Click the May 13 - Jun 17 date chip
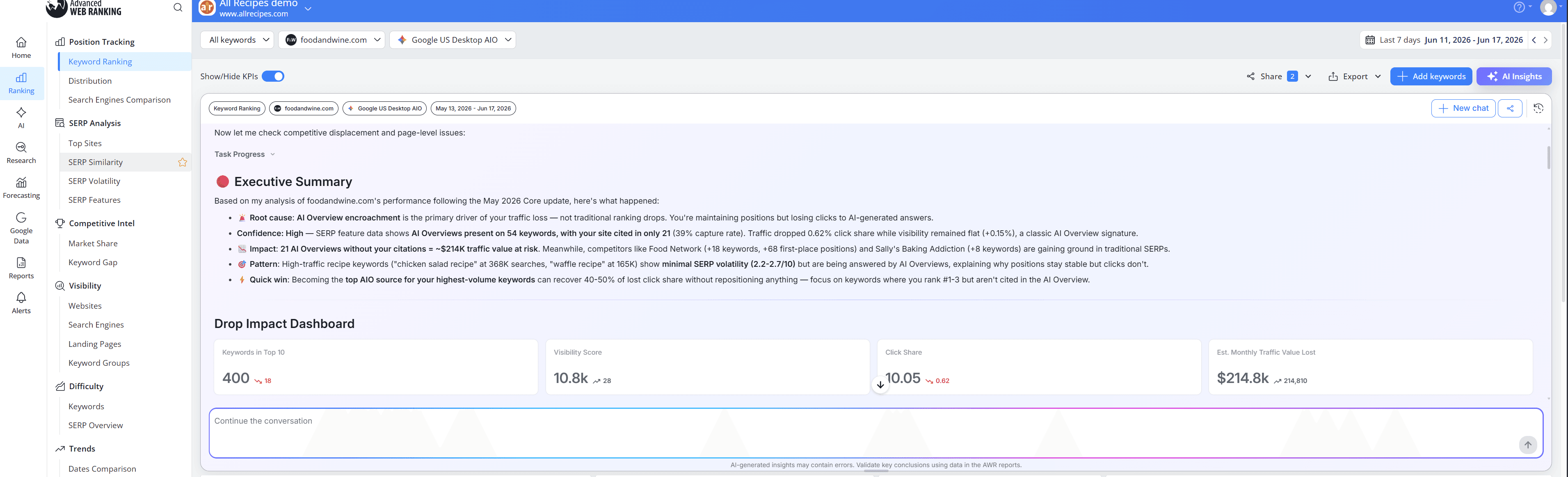 pos(473,108)
